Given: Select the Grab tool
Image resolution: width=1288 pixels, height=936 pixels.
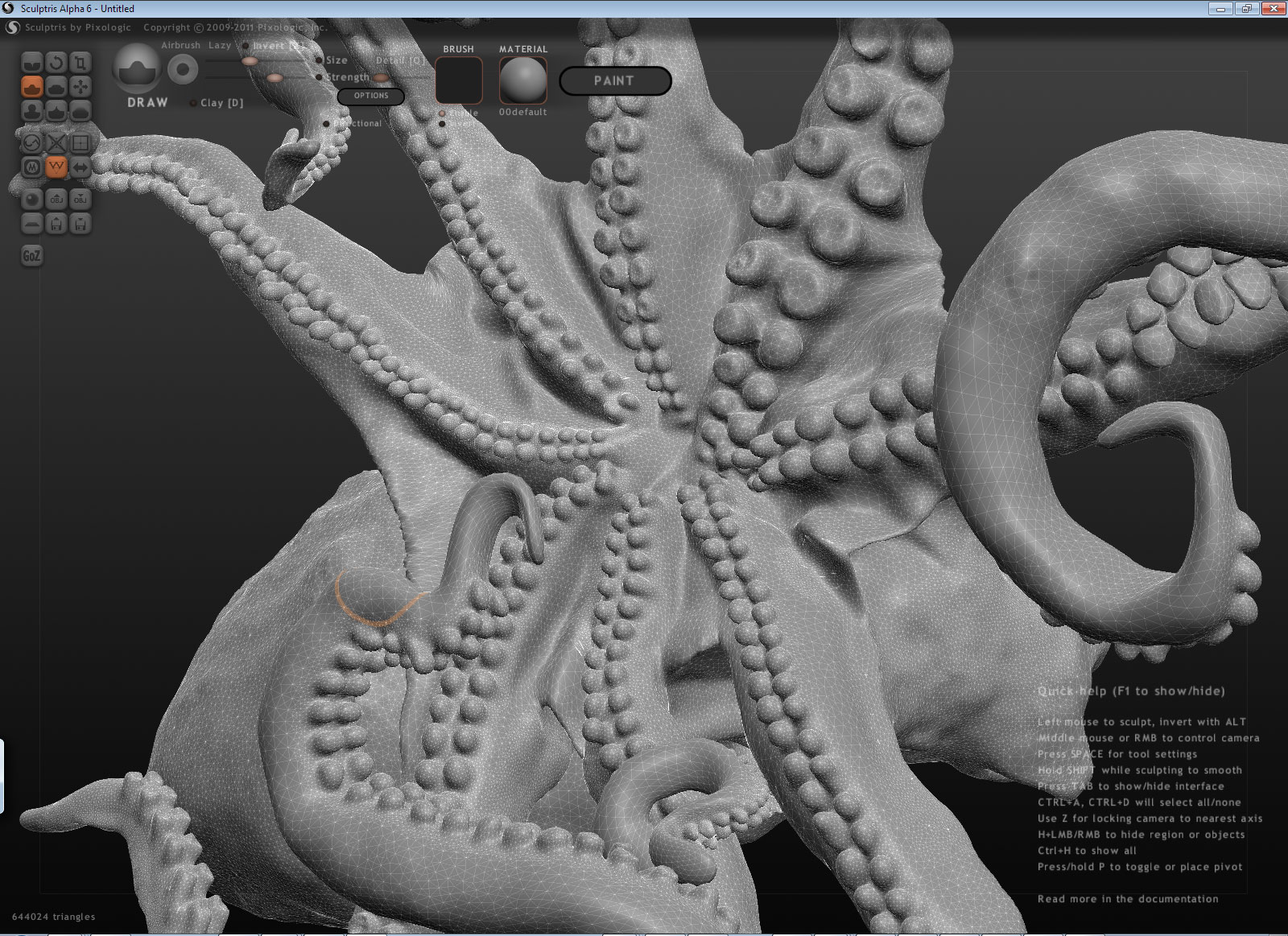Looking at the screenshot, I should [80, 87].
